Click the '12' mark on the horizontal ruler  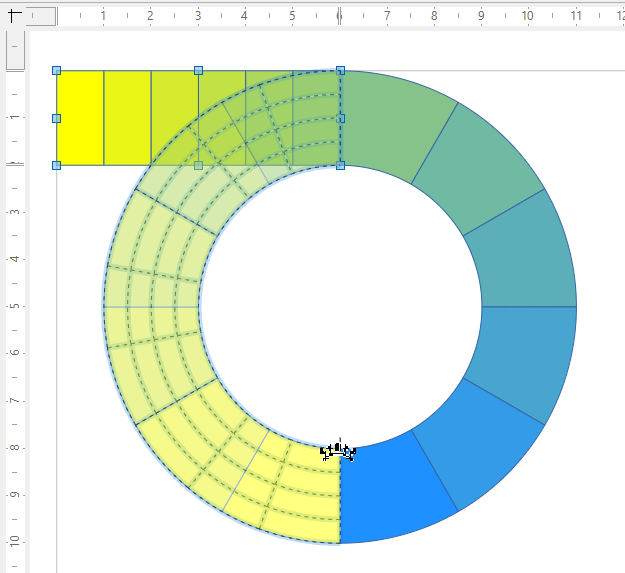coord(621,16)
